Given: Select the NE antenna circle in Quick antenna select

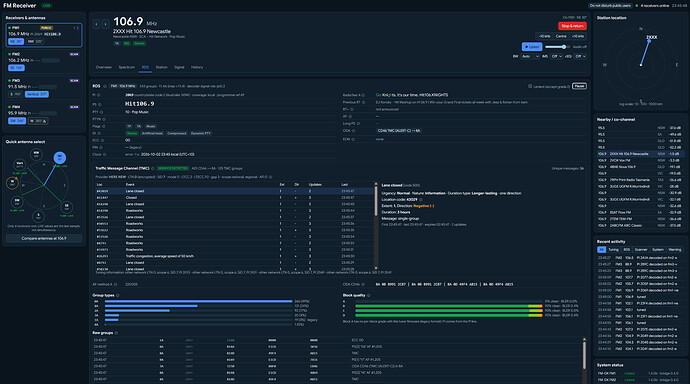Looking at the screenshot, I should pos(60,157).
